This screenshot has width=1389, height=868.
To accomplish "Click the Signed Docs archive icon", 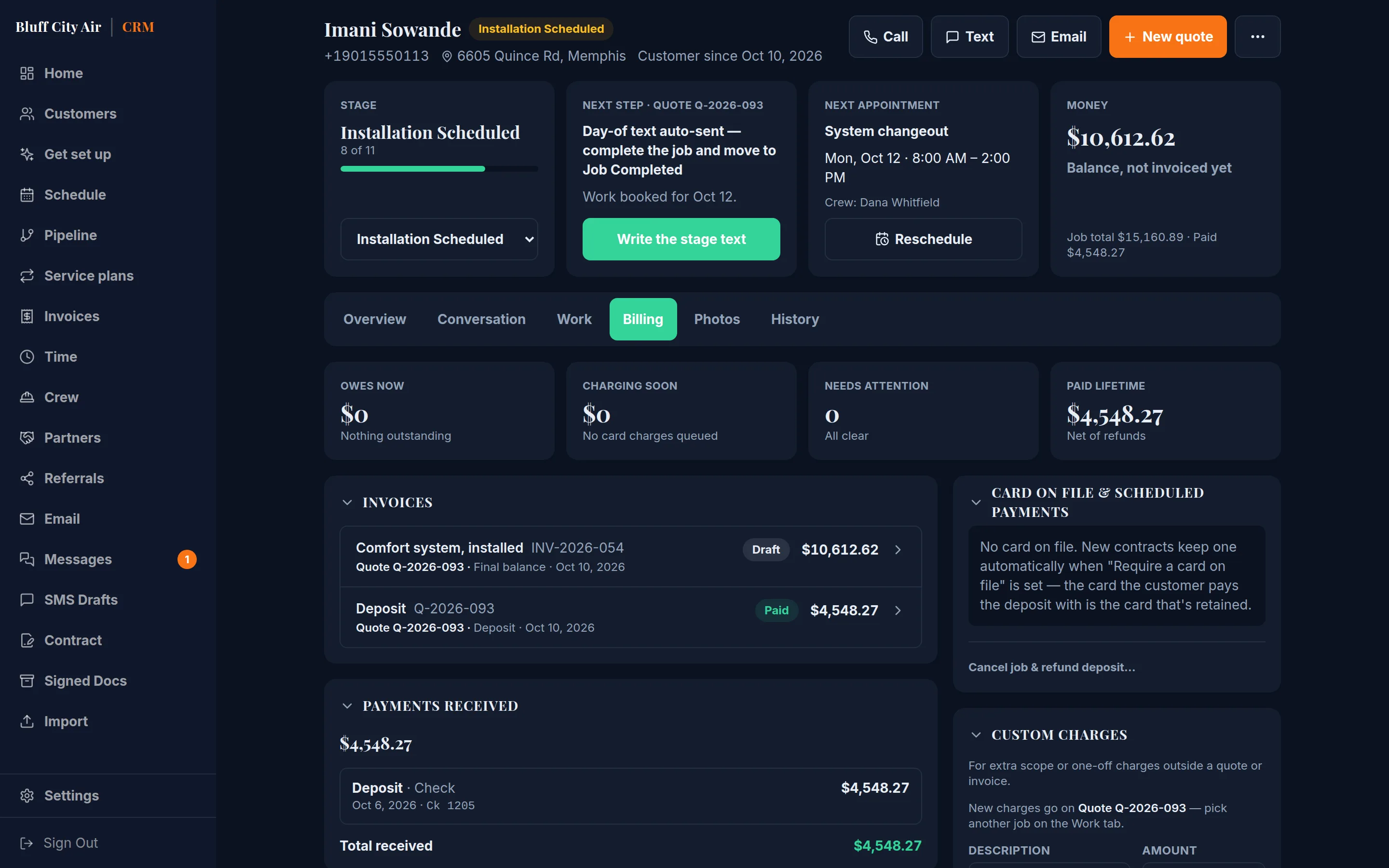I will pyautogui.click(x=27, y=681).
